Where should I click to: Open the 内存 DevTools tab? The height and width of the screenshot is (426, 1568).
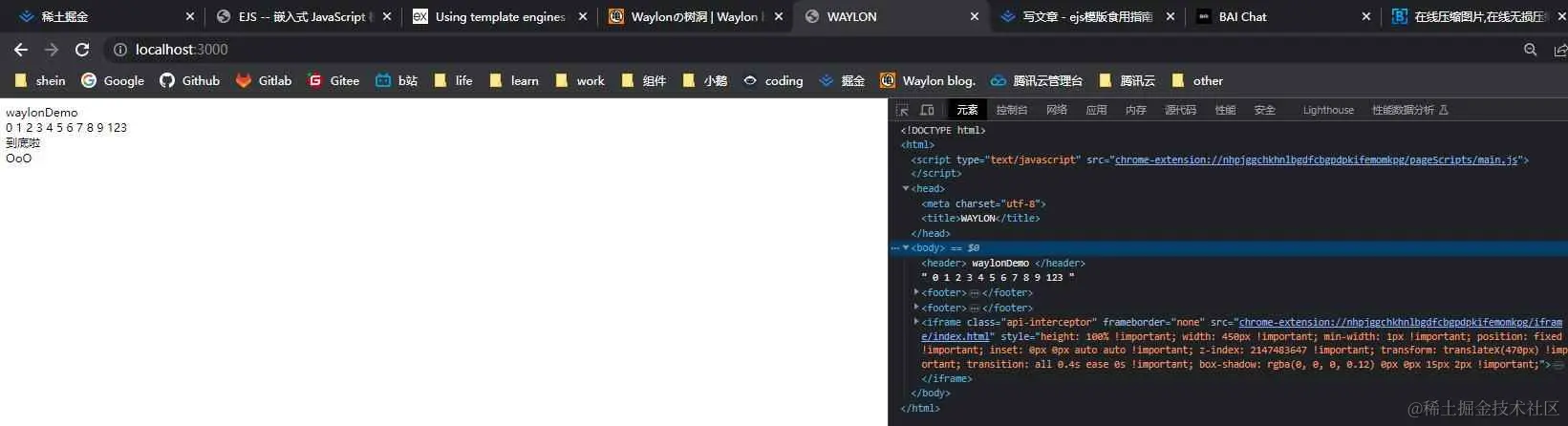coord(1135,110)
